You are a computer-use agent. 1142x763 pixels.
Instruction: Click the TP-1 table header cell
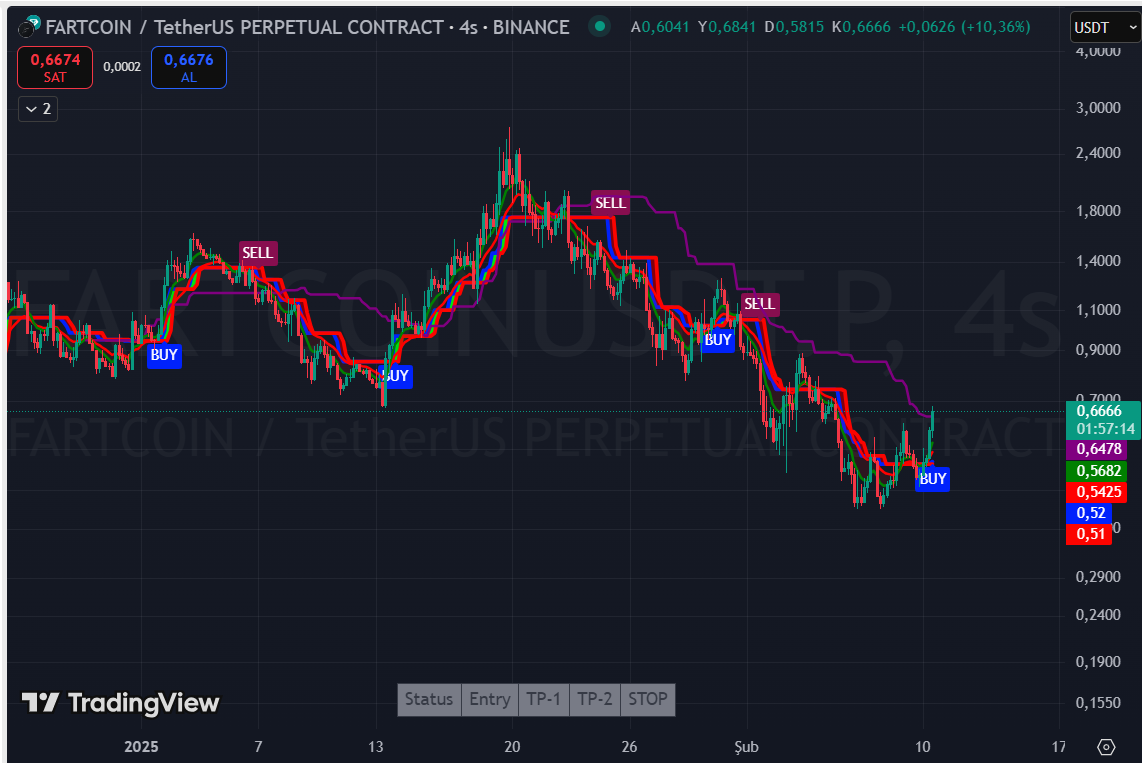(543, 700)
